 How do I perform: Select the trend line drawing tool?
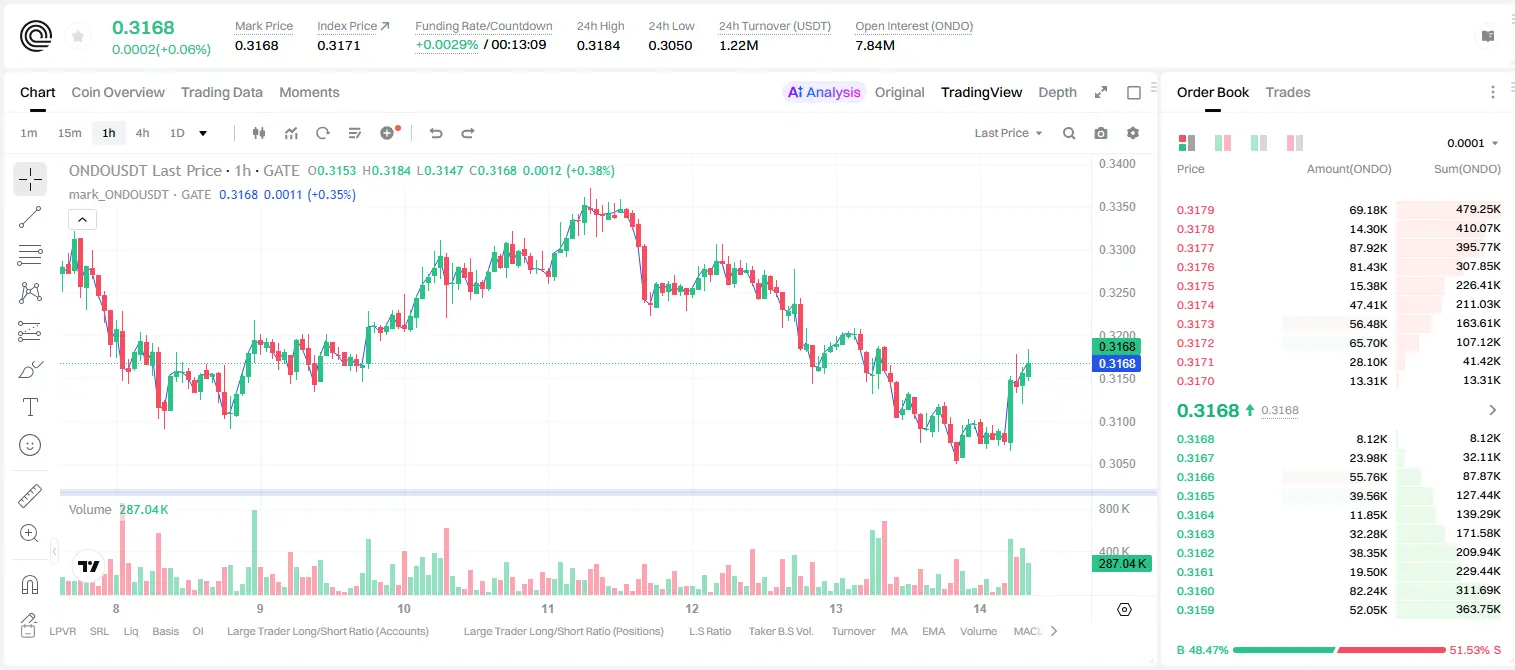(30, 217)
